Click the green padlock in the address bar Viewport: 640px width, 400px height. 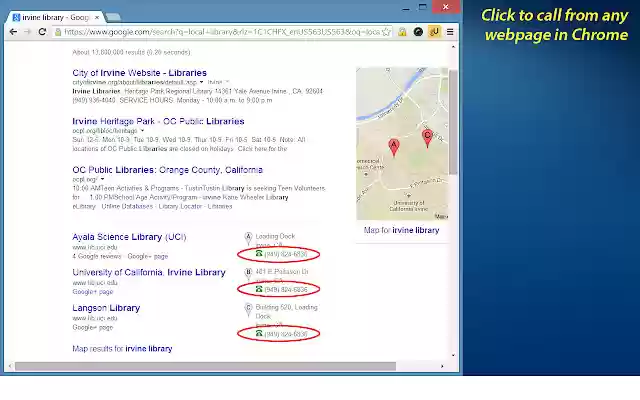pyautogui.click(x=58, y=32)
